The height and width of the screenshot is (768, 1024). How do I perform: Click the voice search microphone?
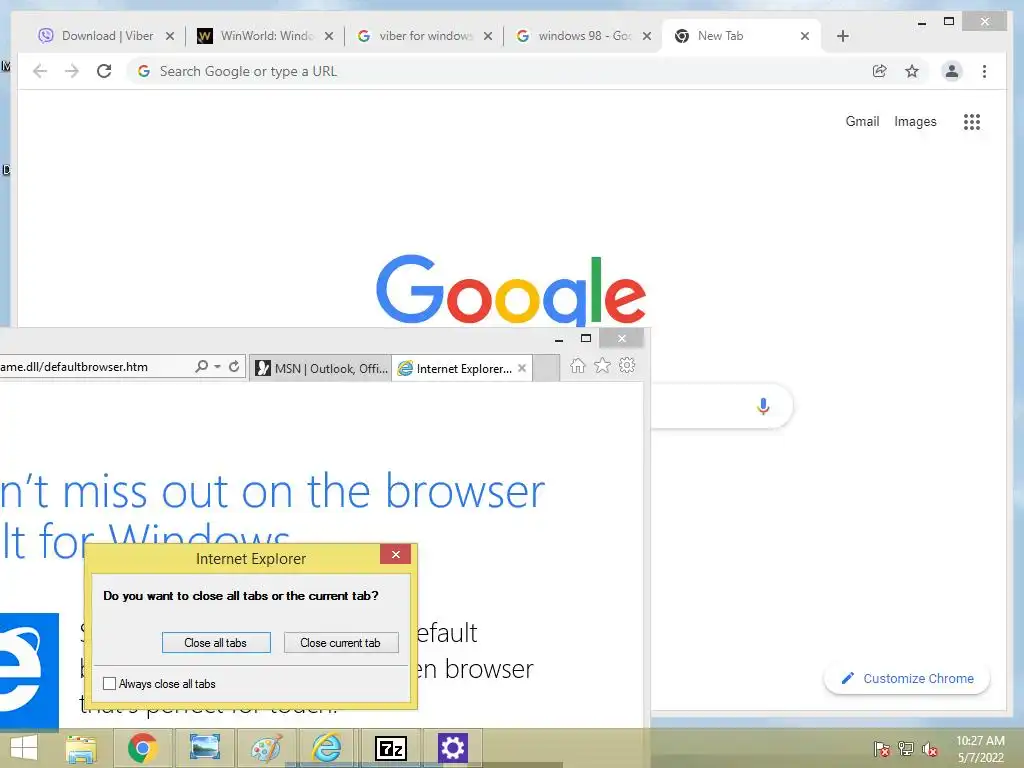pos(763,406)
